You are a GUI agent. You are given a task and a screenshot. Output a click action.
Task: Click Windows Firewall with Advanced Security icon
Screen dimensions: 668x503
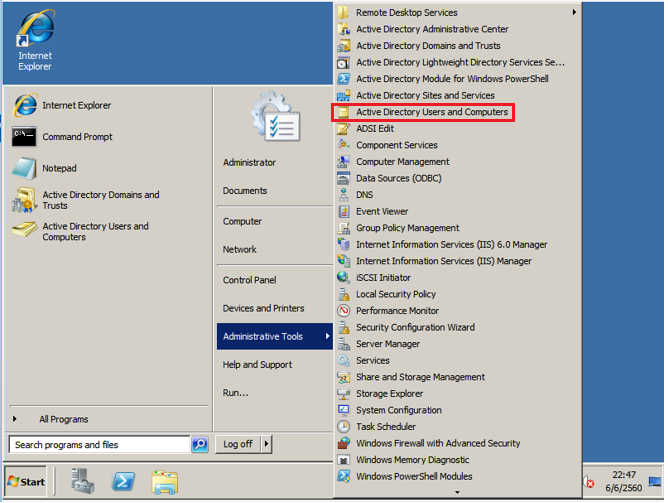[343, 443]
